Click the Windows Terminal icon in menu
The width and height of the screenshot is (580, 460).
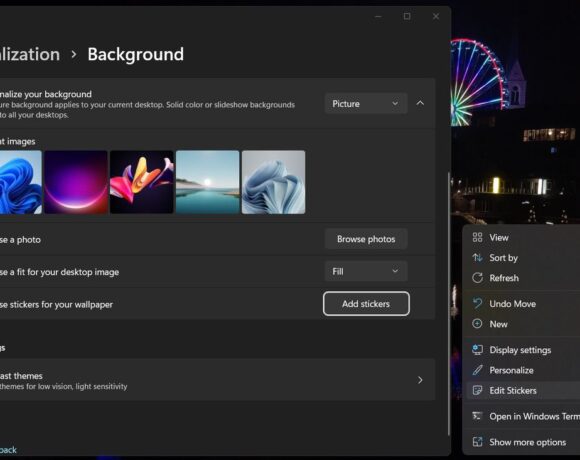pyautogui.click(x=477, y=416)
